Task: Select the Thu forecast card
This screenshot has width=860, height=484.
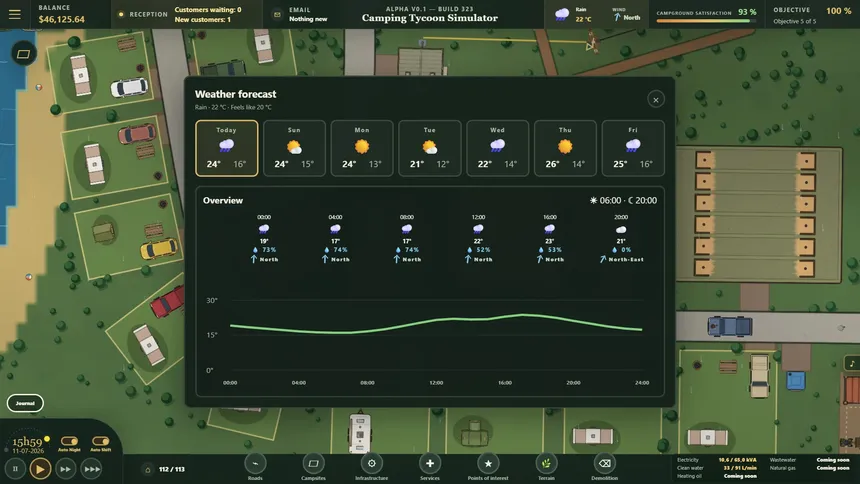Action: click(x=565, y=148)
